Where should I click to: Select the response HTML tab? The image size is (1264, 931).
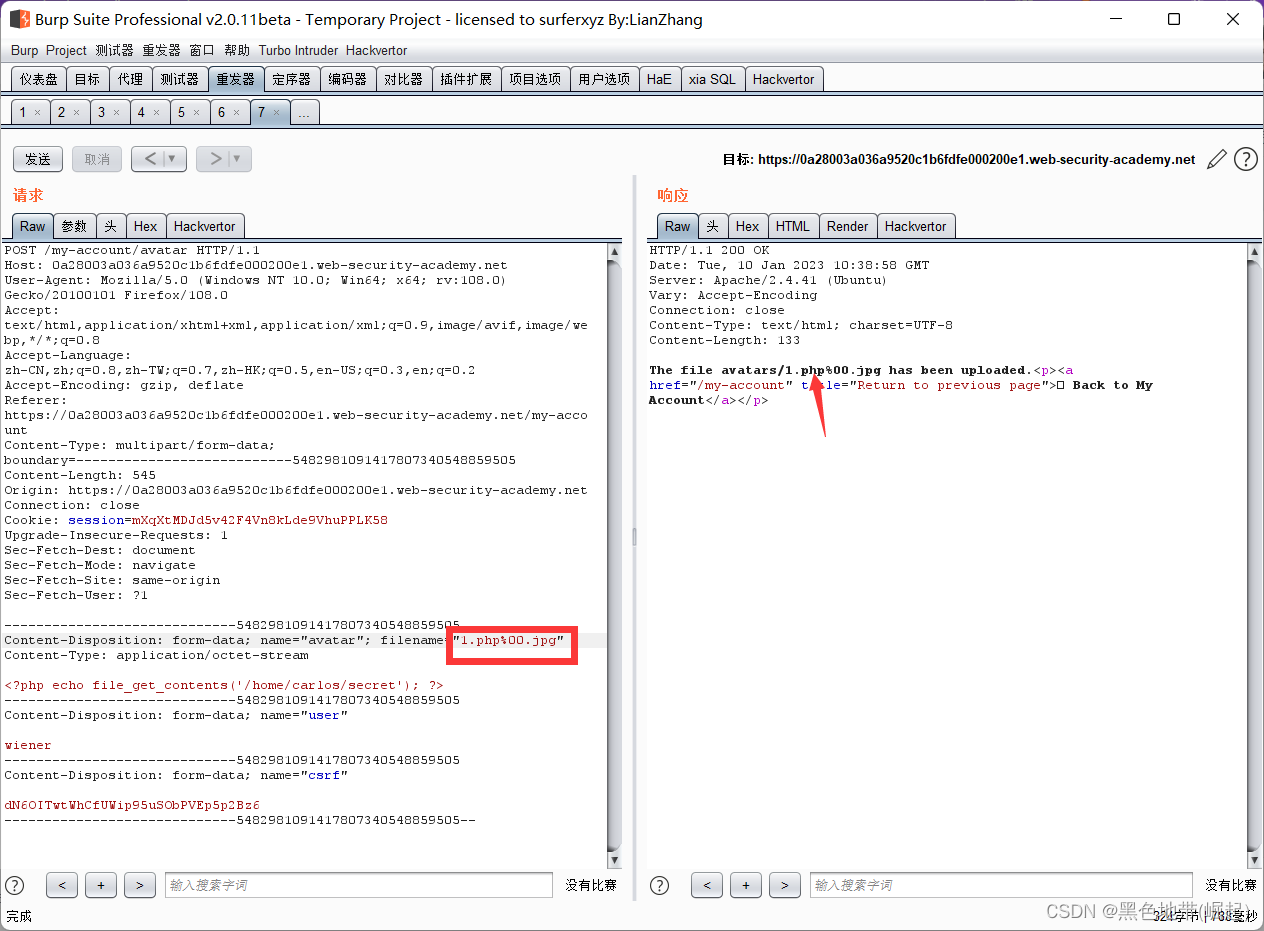pyautogui.click(x=793, y=226)
